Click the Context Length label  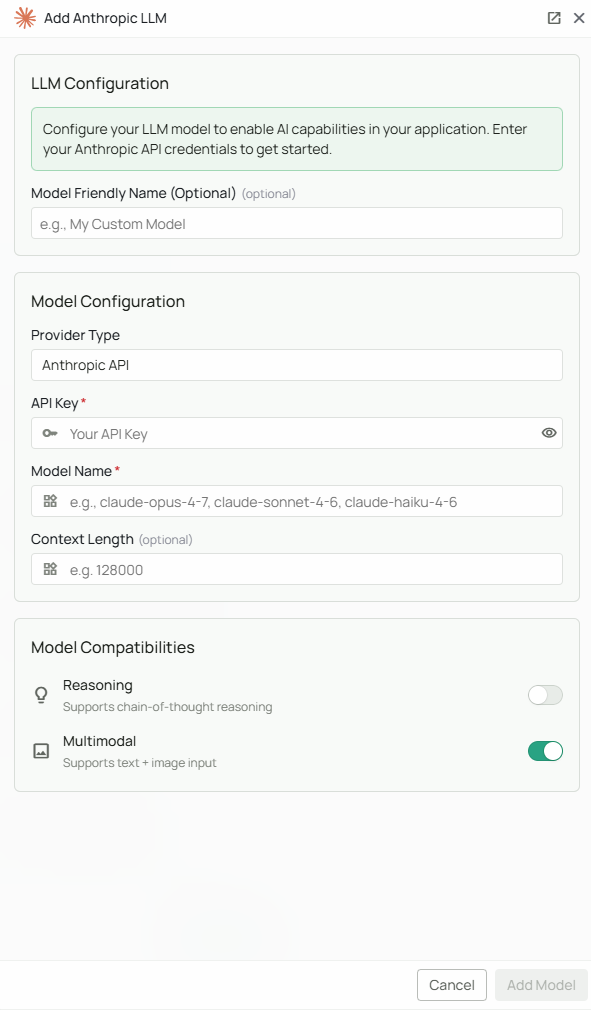pyautogui.click(x=82, y=539)
